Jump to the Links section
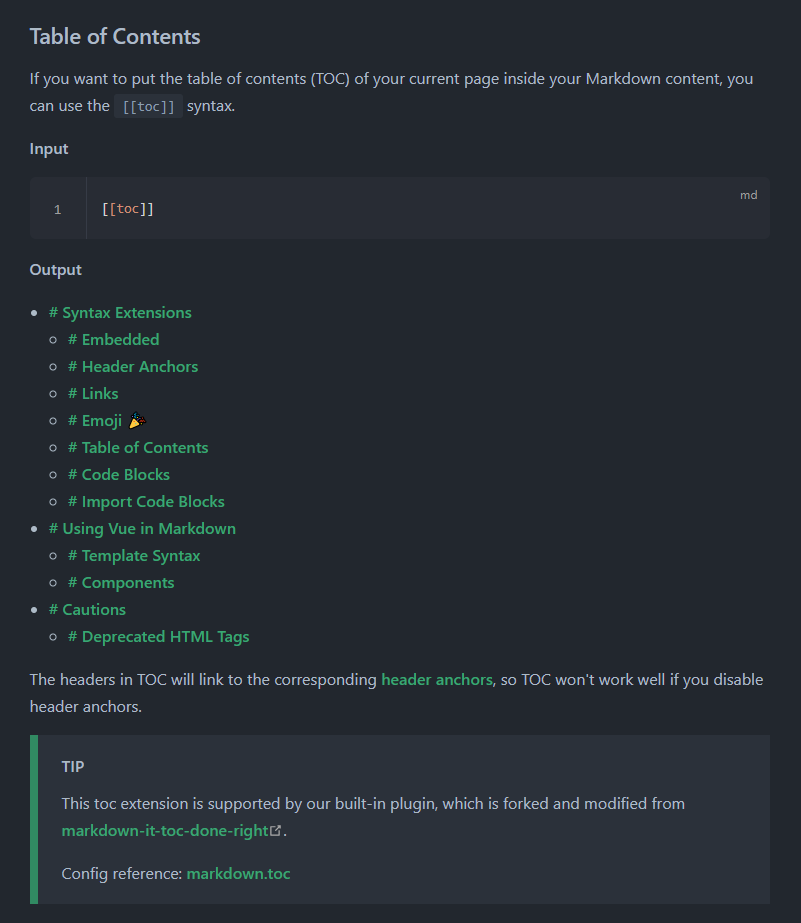The width and height of the screenshot is (801, 923). coord(93,394)
